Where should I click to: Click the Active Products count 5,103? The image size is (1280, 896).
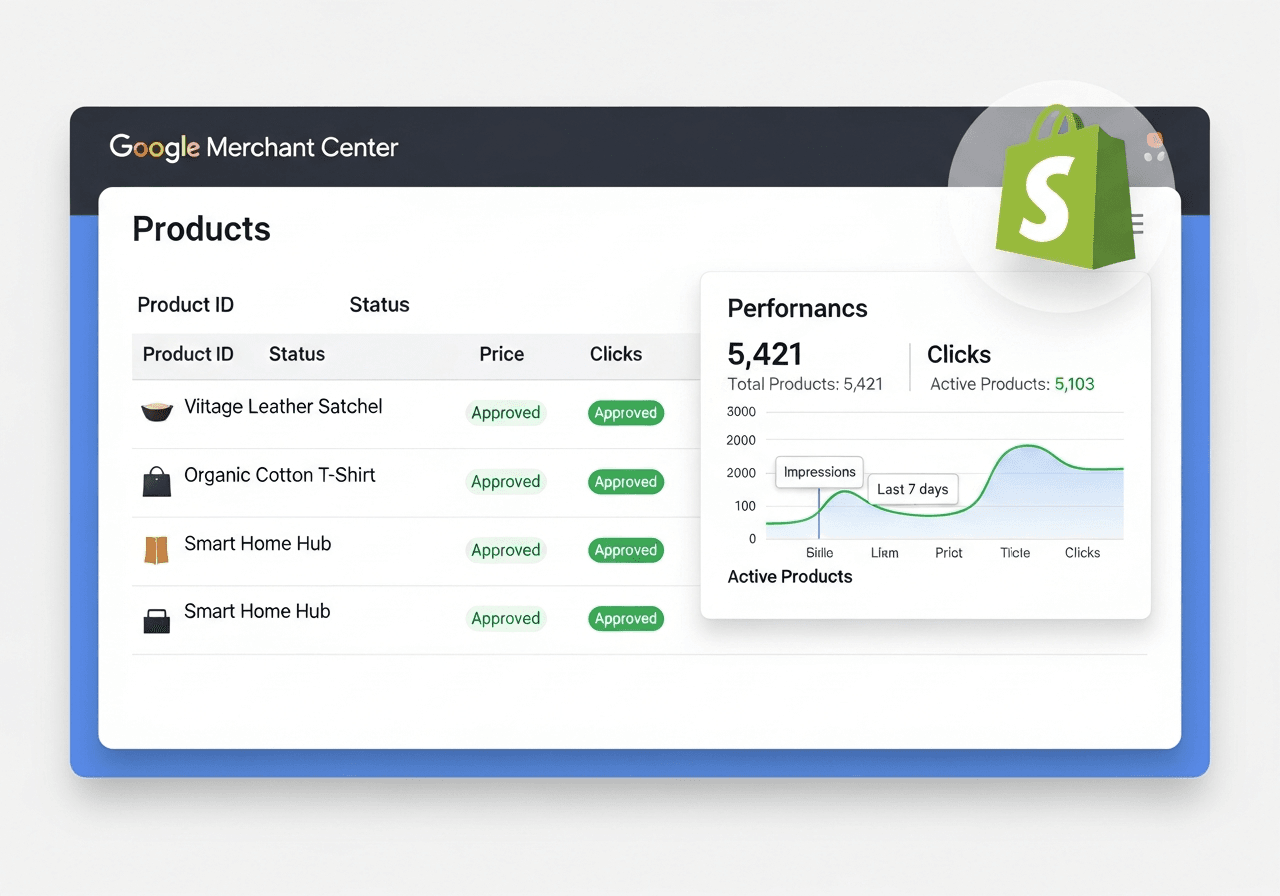[x=1077, y=384]
